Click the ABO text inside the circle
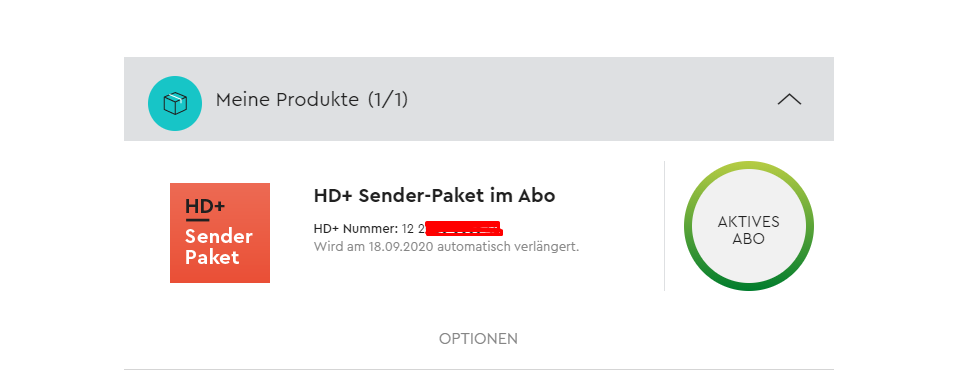The image size is (974, 375). (749, 239)
